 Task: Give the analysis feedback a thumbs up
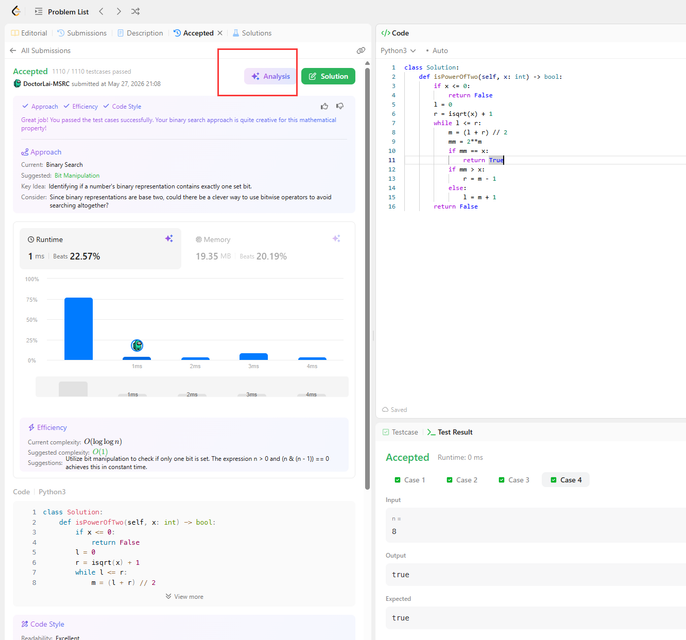pyautogui.click(x=324, y=106)
